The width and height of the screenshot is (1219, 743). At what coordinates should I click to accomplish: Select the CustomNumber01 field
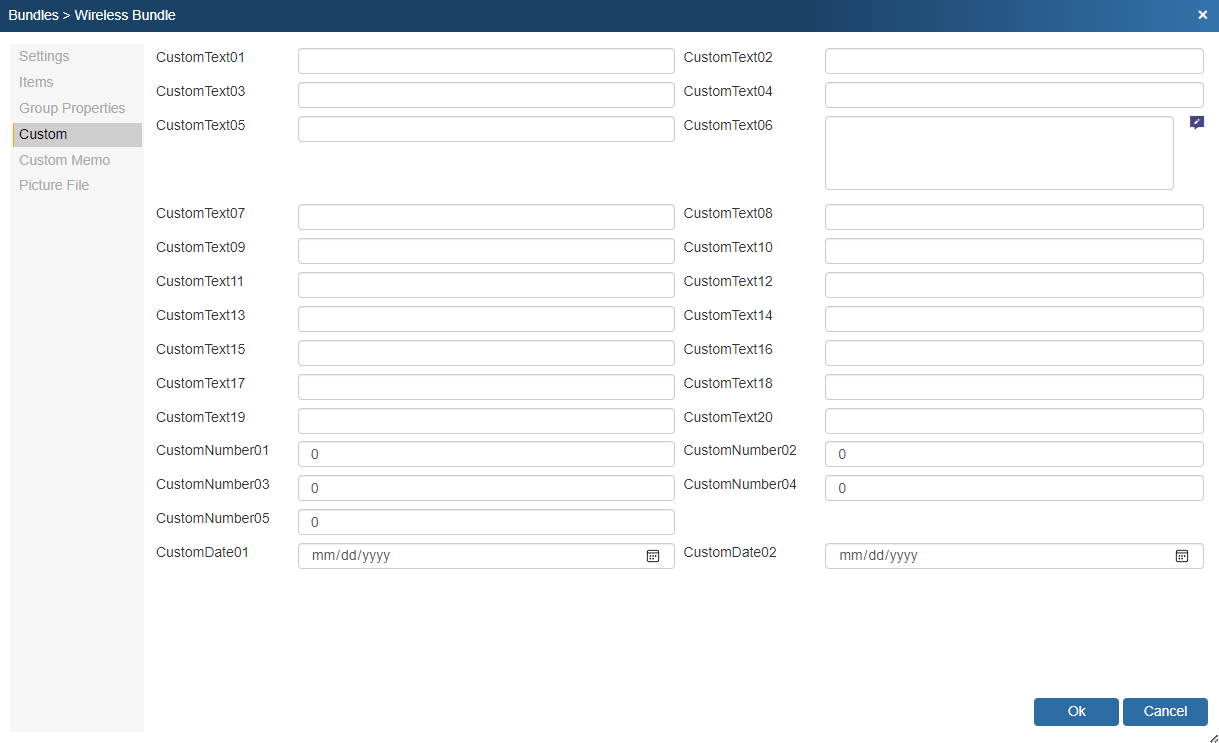[486, 454]
